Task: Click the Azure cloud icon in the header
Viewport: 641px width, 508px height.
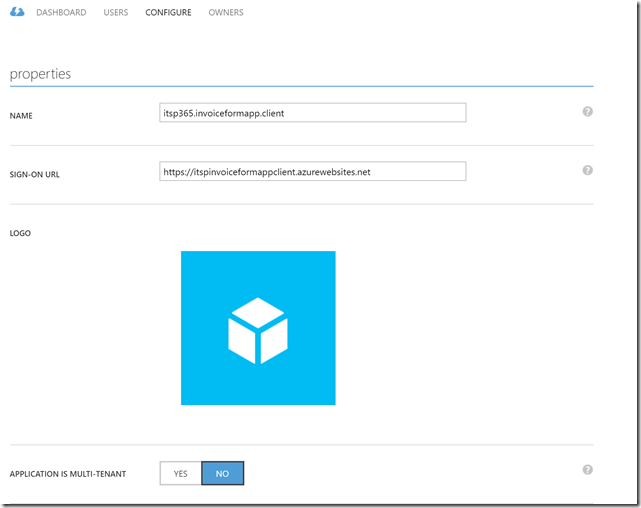Action: [18, 13]
